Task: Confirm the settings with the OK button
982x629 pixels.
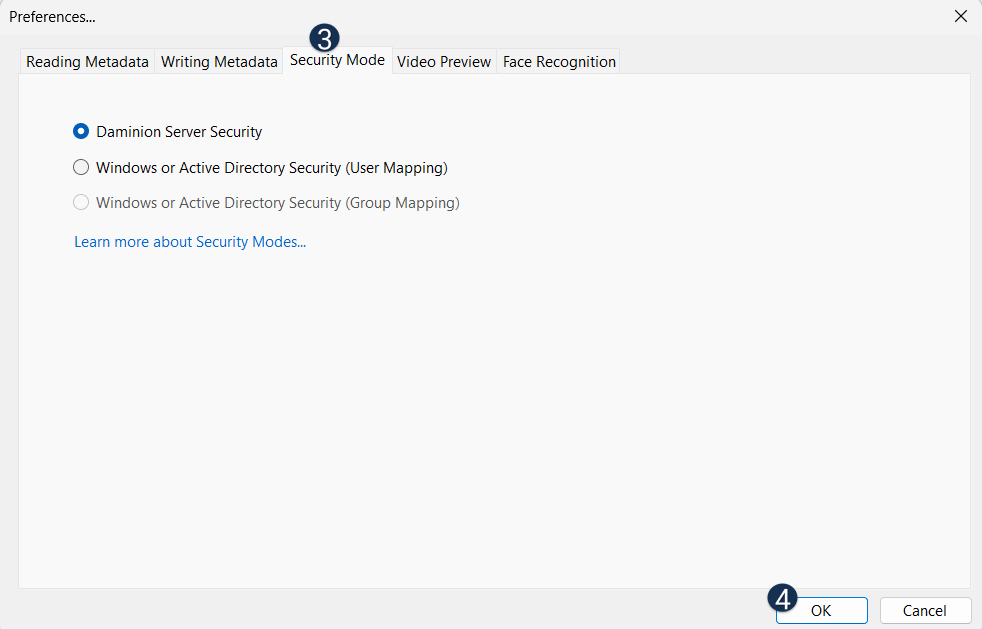Action: [821, 610]
